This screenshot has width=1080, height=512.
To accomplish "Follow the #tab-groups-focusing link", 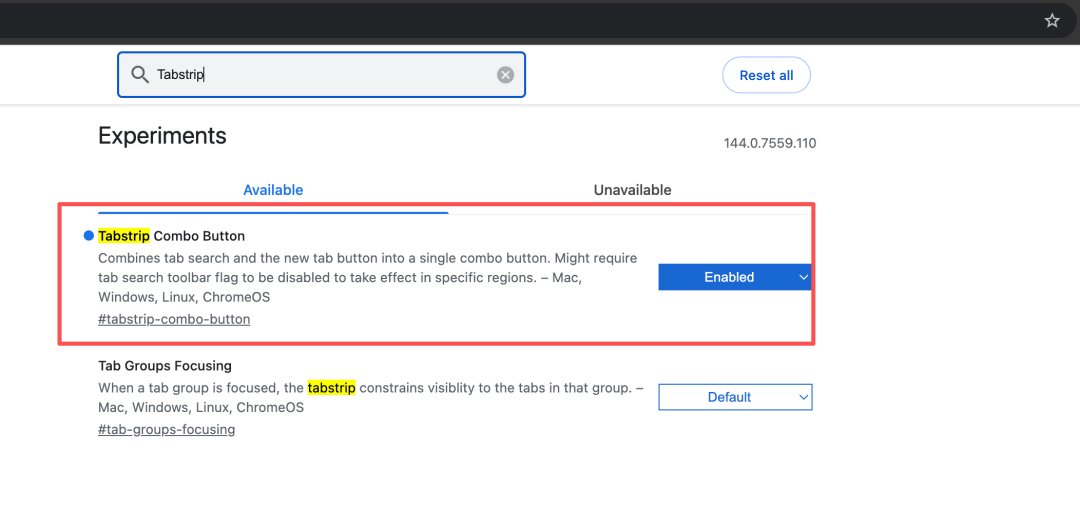I will click(x=167, y=430).
